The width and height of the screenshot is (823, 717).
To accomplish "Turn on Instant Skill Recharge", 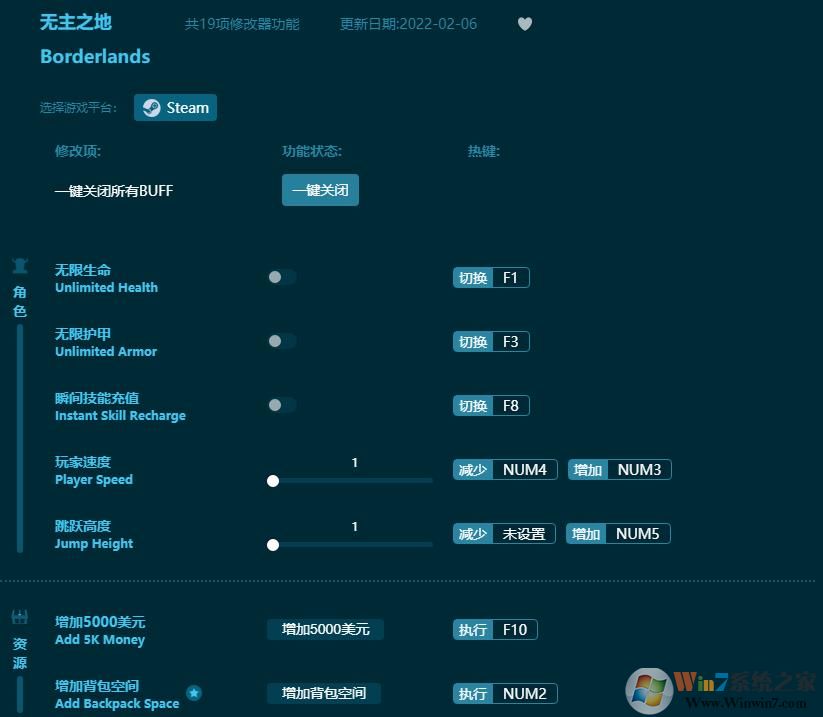I will [281, 405].
